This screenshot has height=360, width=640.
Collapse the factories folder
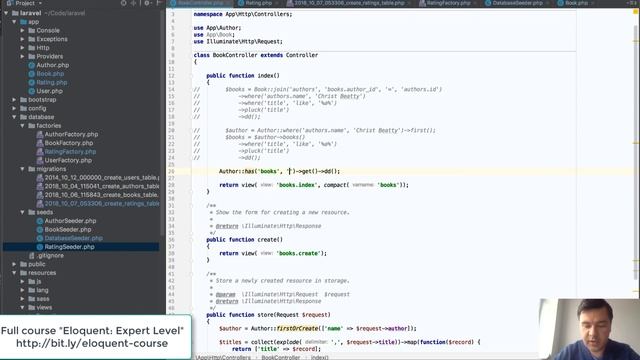[x=22, y=126]
